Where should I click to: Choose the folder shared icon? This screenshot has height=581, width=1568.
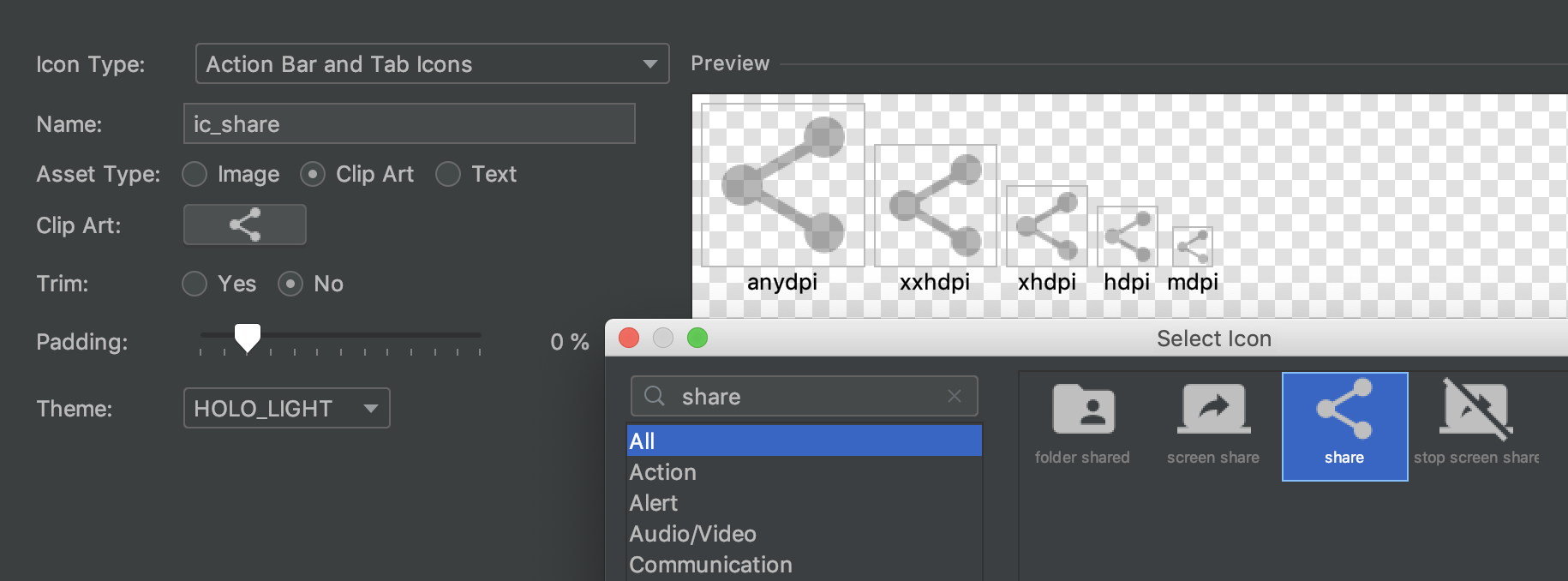tap(1082, 426)
